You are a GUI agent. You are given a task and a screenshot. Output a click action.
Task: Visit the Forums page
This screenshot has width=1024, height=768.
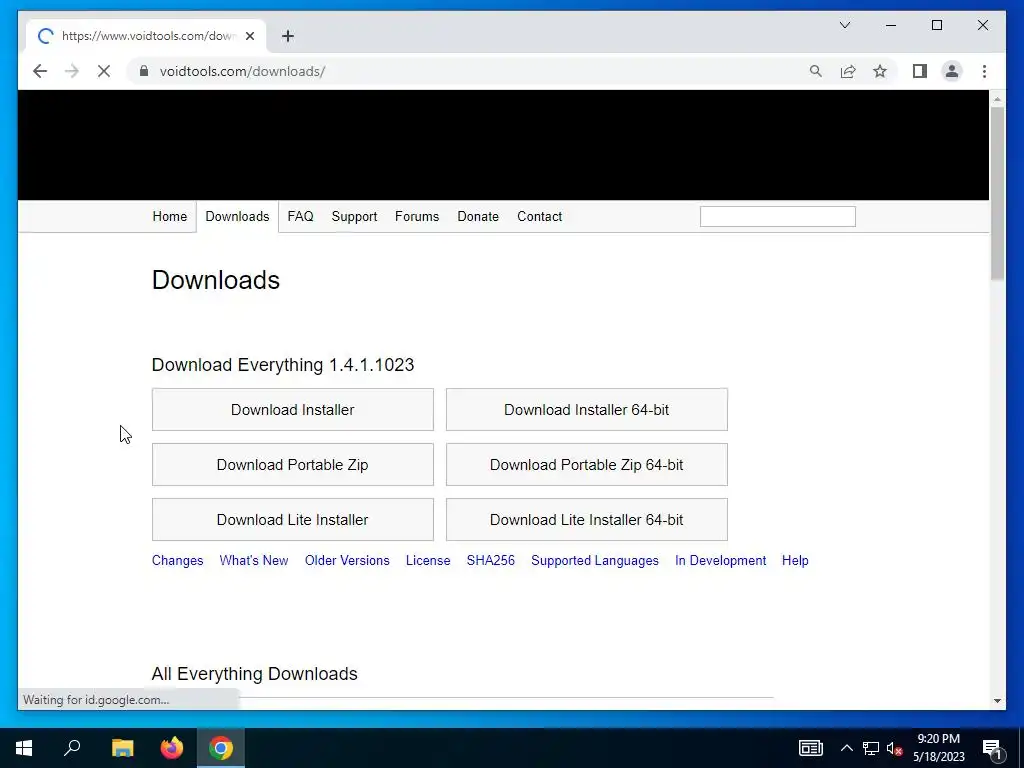point(417,216)
